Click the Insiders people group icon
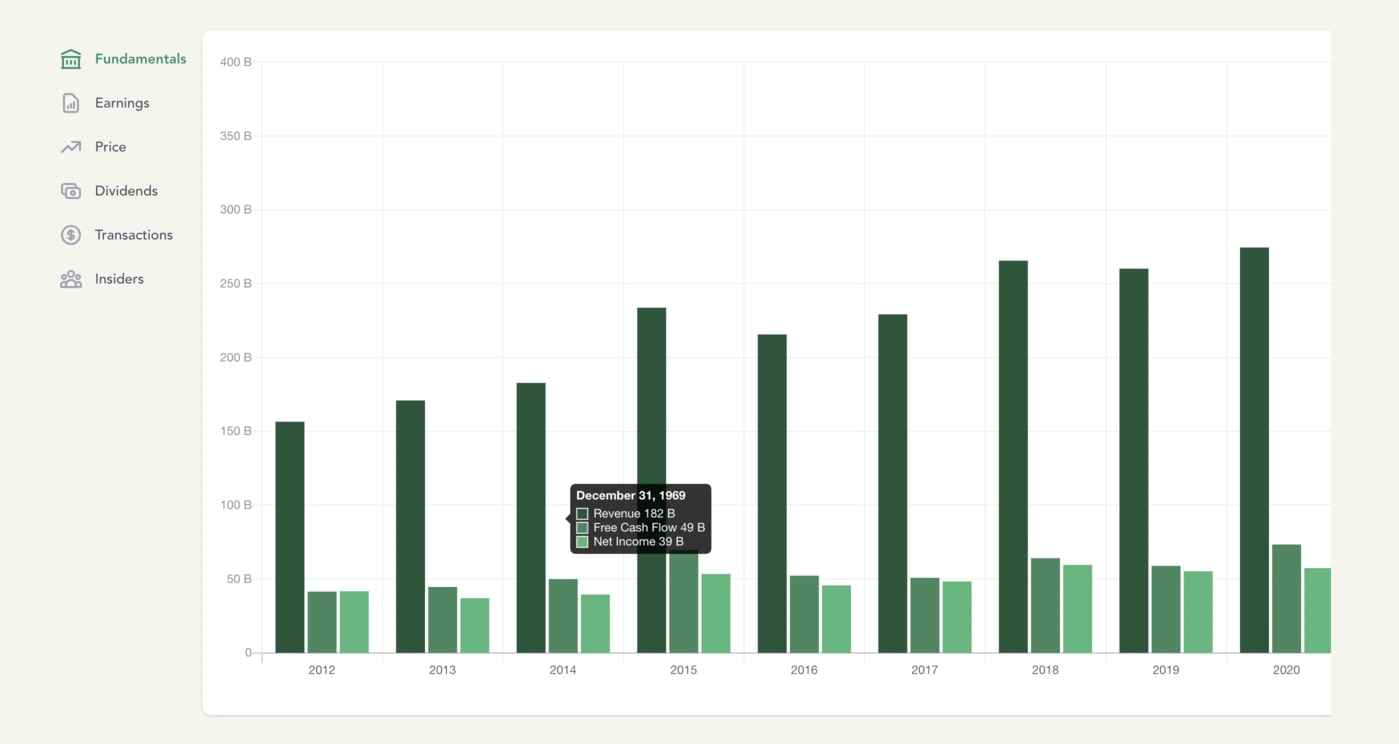This screenshot has height=744, width=1399. (x=71, y=279)
